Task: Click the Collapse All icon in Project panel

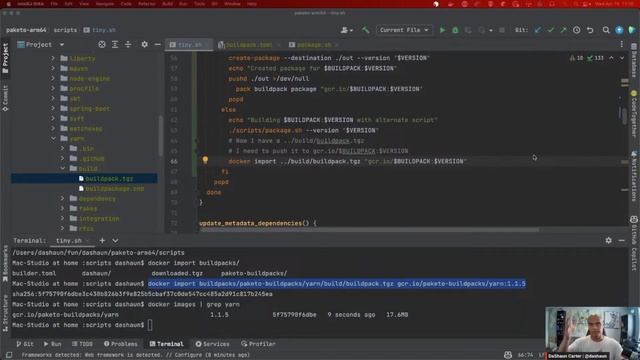Action: 128,44
